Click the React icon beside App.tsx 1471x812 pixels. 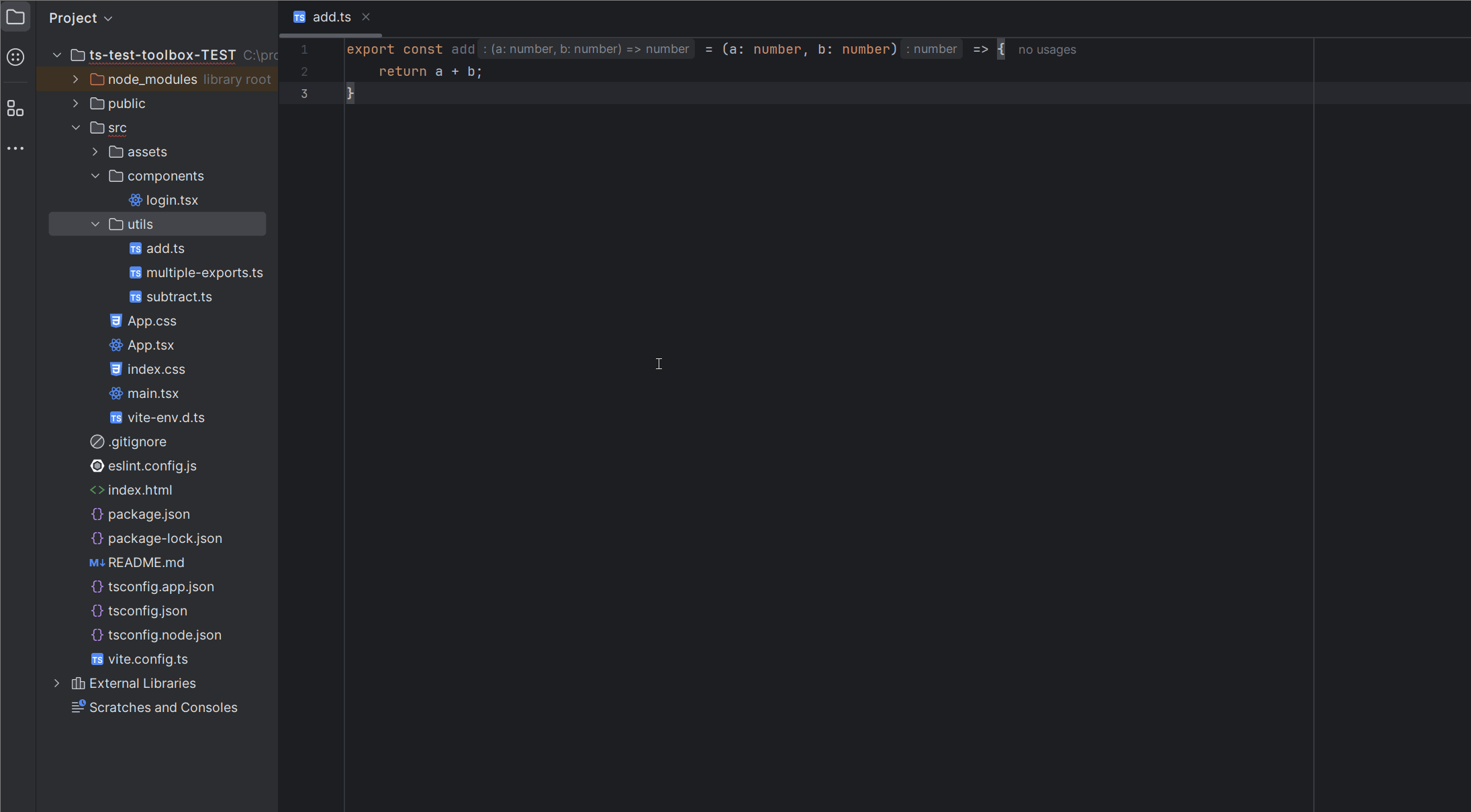tap(116, 345)
